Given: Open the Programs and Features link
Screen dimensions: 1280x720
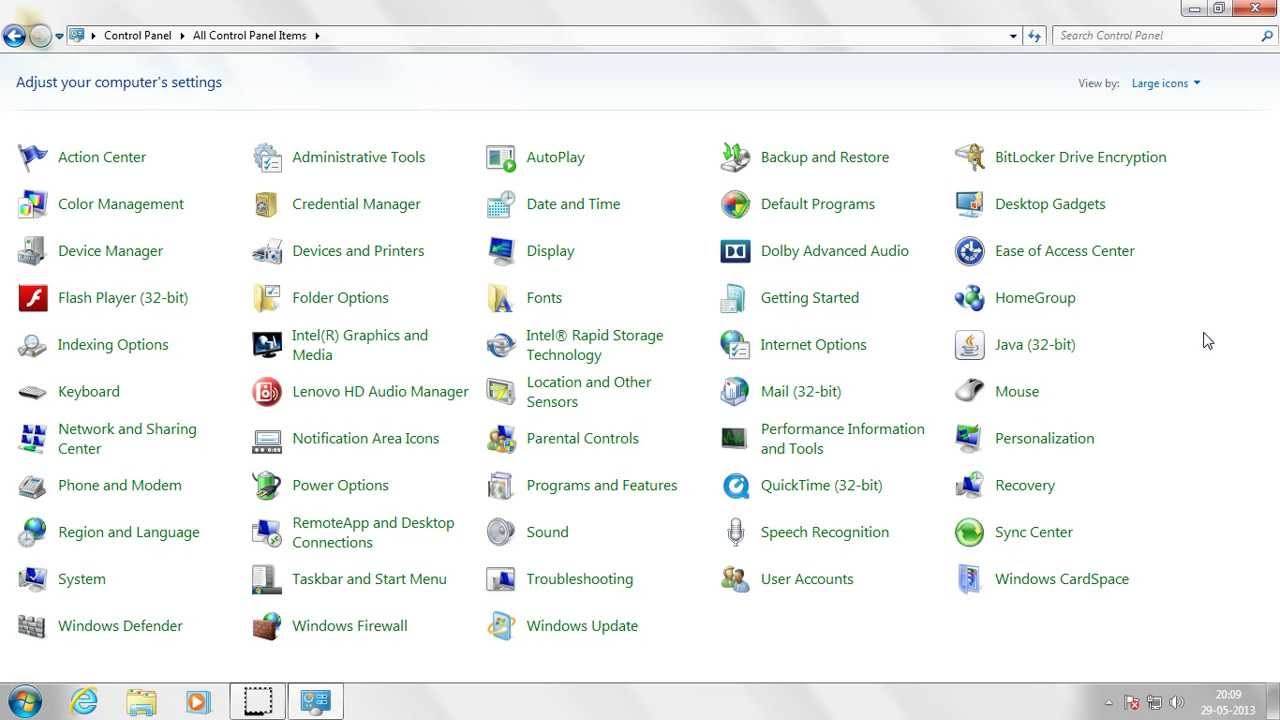Looking at the screenshot, I should 601,486.
